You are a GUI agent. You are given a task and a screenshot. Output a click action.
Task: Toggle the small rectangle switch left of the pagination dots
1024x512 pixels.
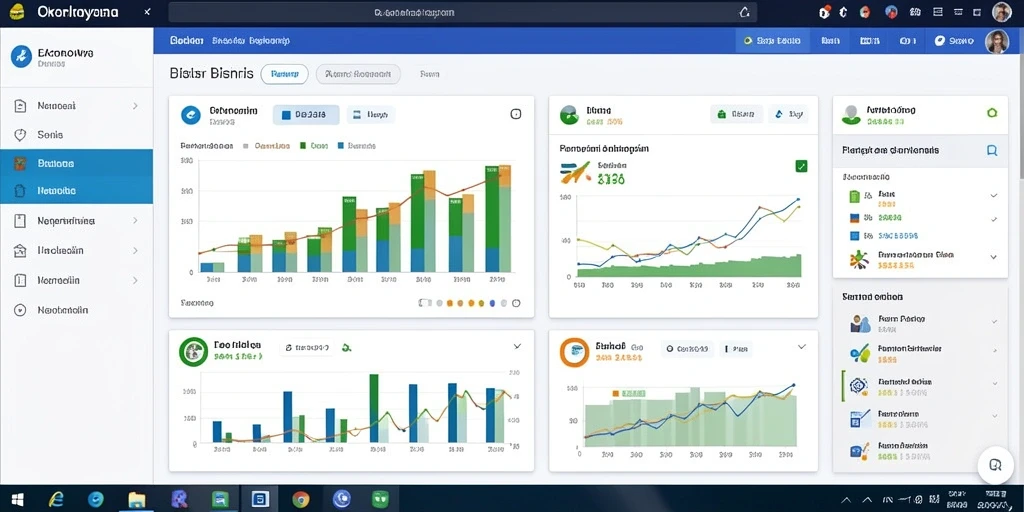tap(424, 303)
